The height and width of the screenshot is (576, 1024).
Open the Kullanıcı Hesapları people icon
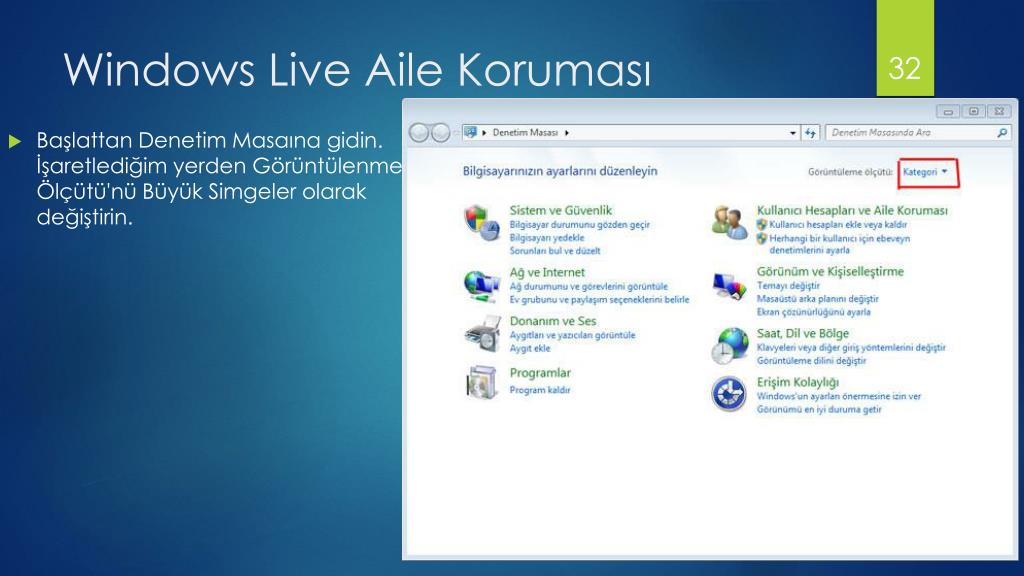click(729, 222)
